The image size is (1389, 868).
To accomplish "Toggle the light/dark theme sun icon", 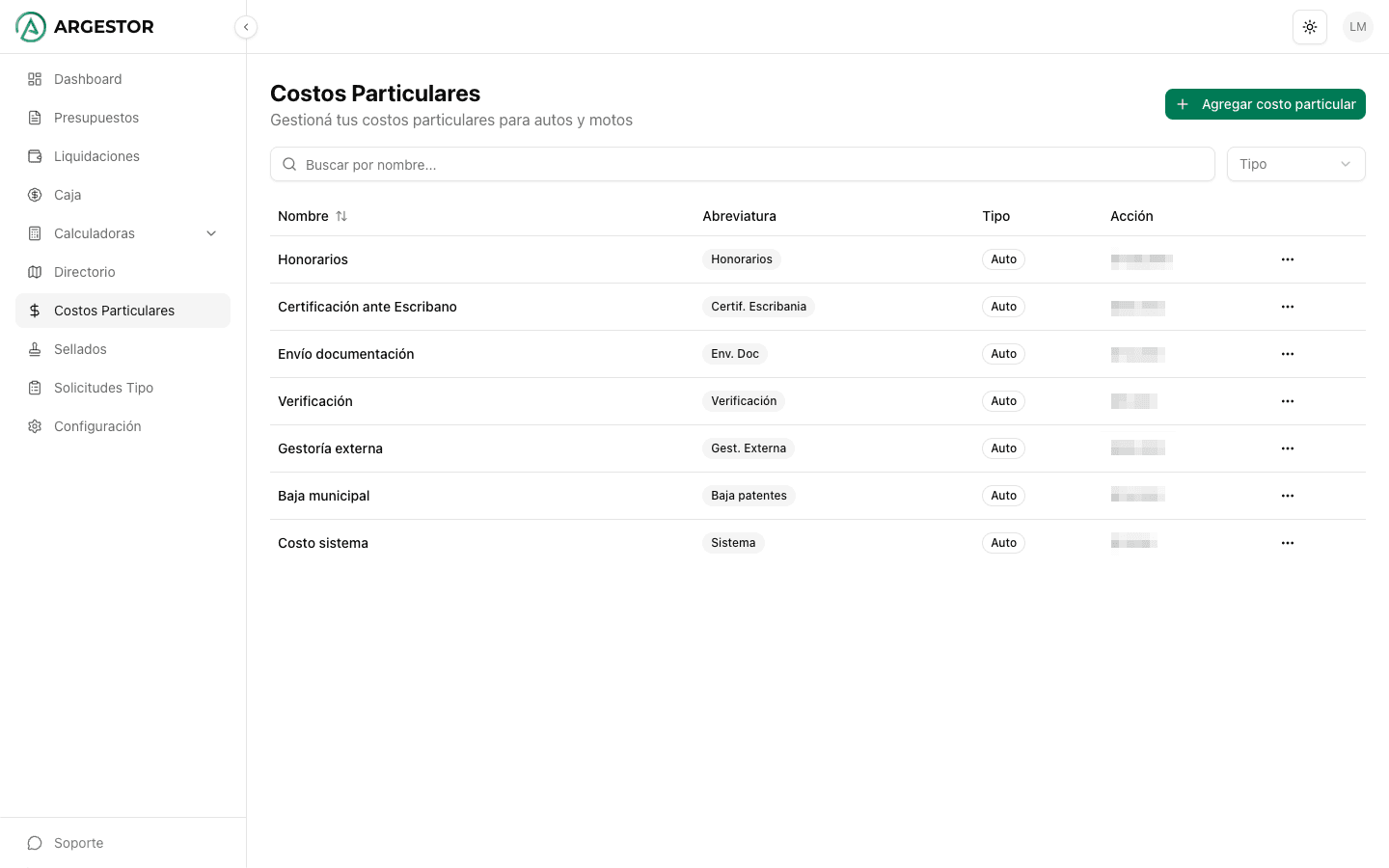I will click(1309, 27).
